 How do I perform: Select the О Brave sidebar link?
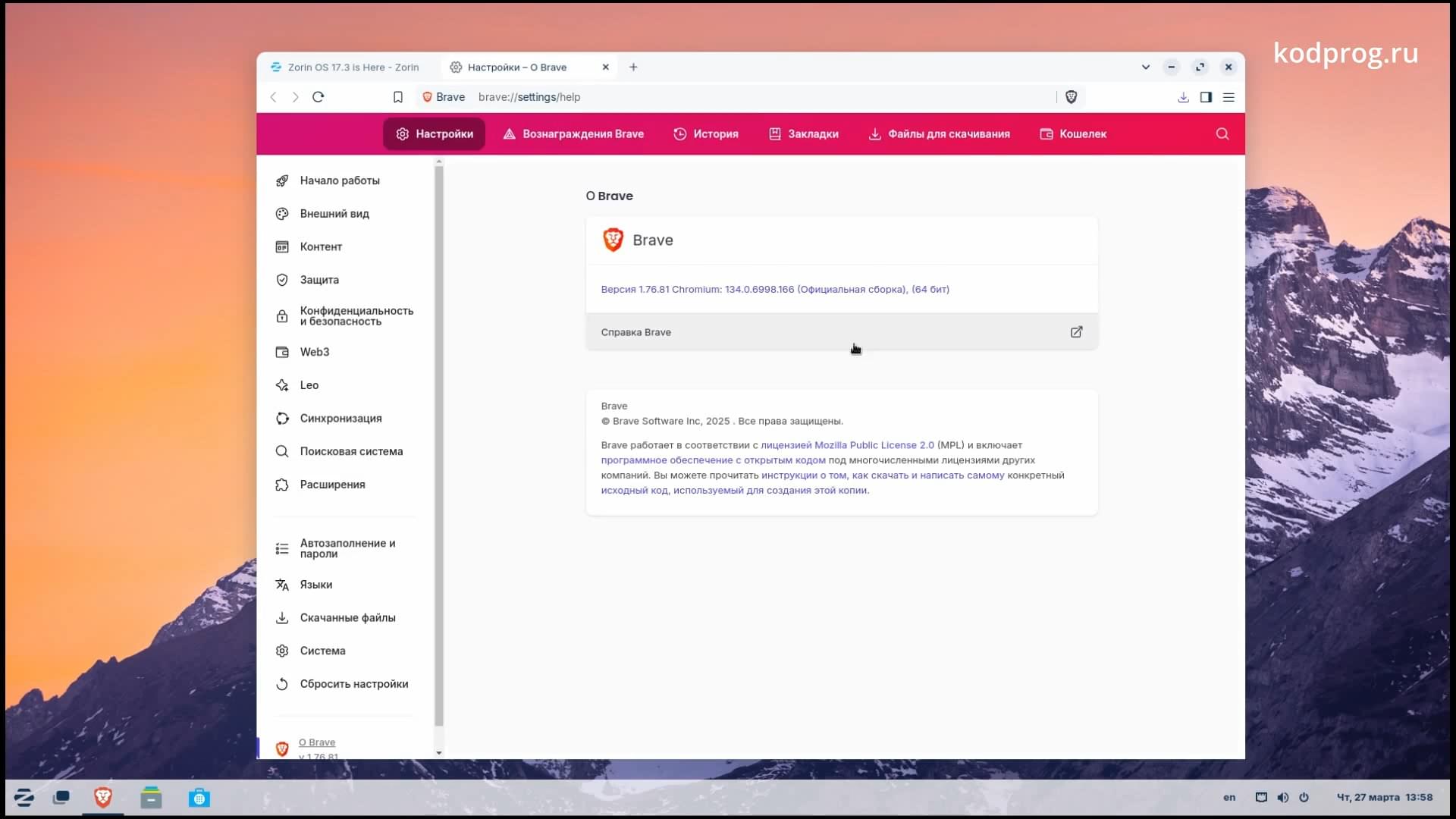tap(317, 742)
